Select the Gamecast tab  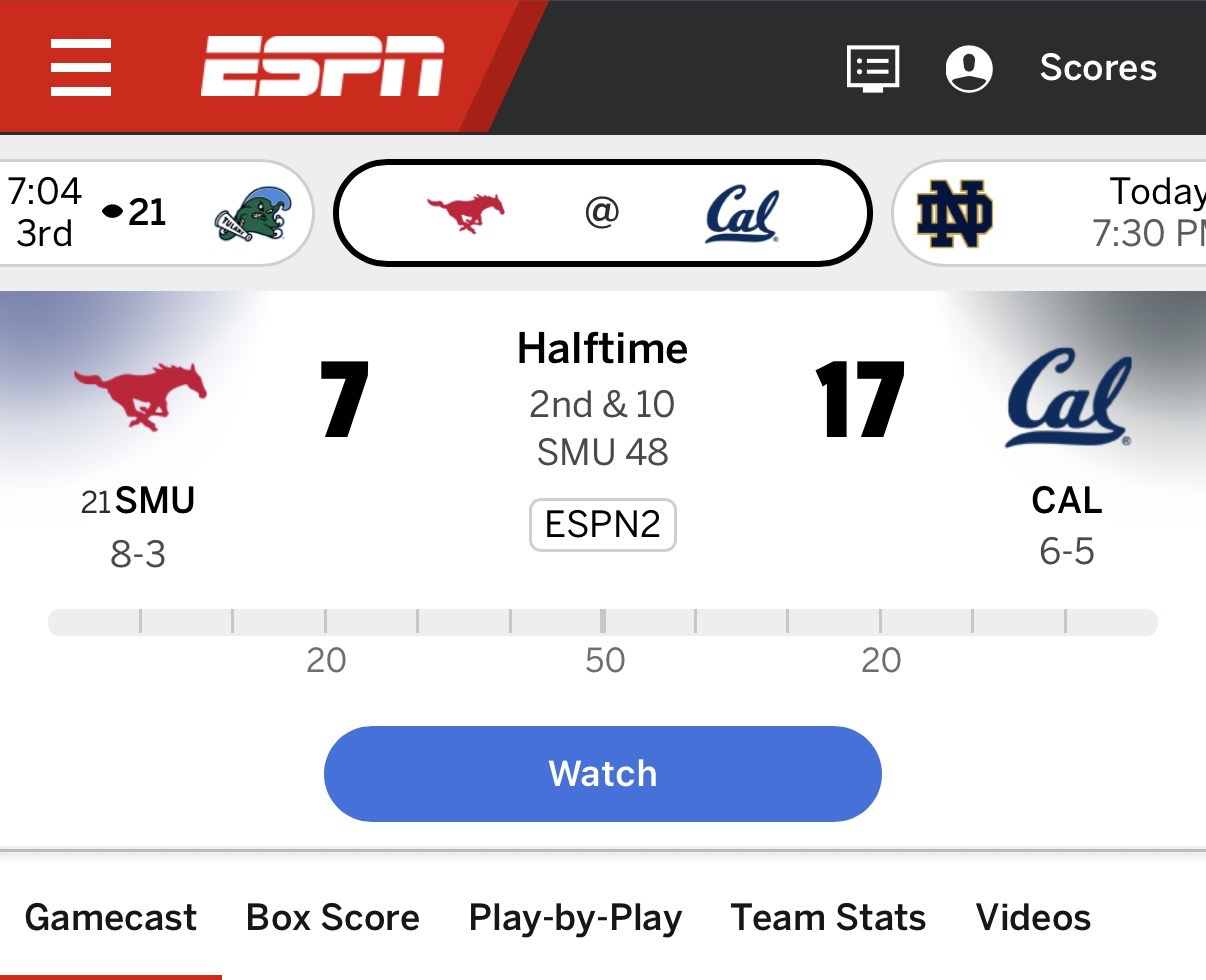coord(111,917)
